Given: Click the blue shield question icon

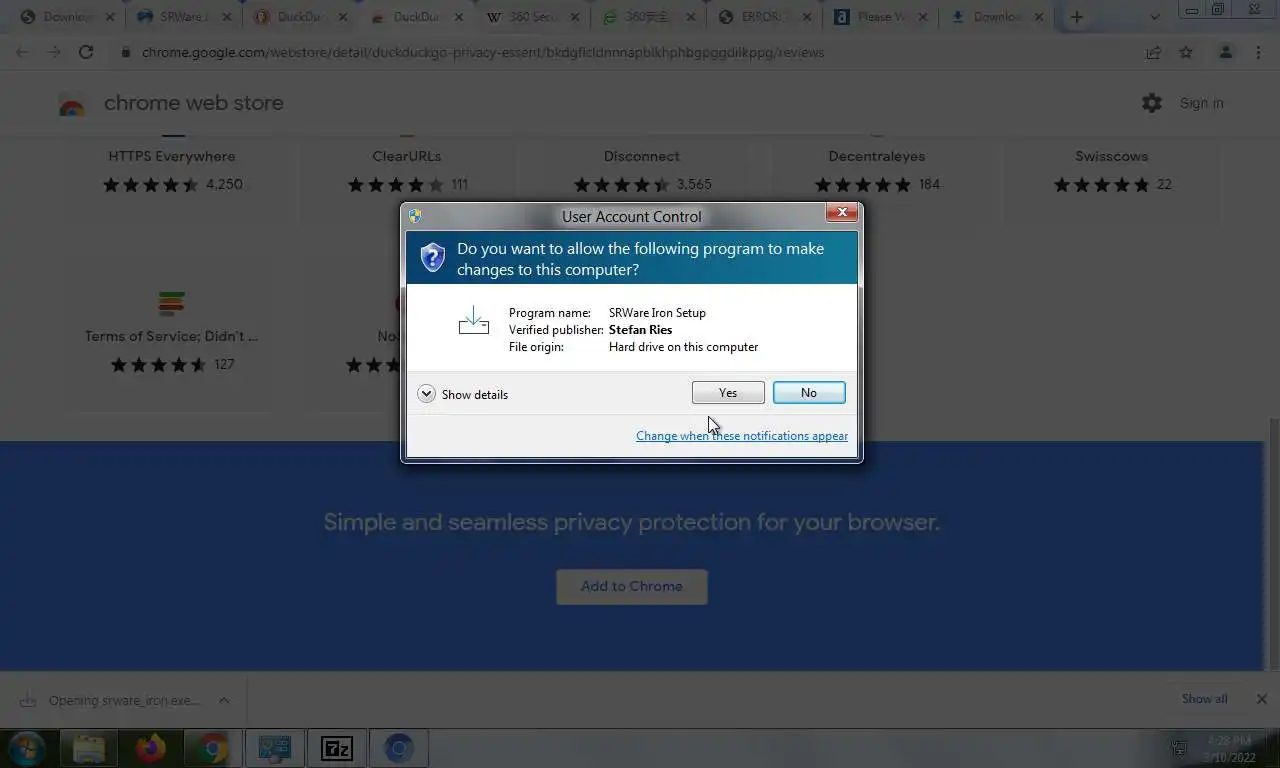Looking at the screenshot, I should [432, 257].
